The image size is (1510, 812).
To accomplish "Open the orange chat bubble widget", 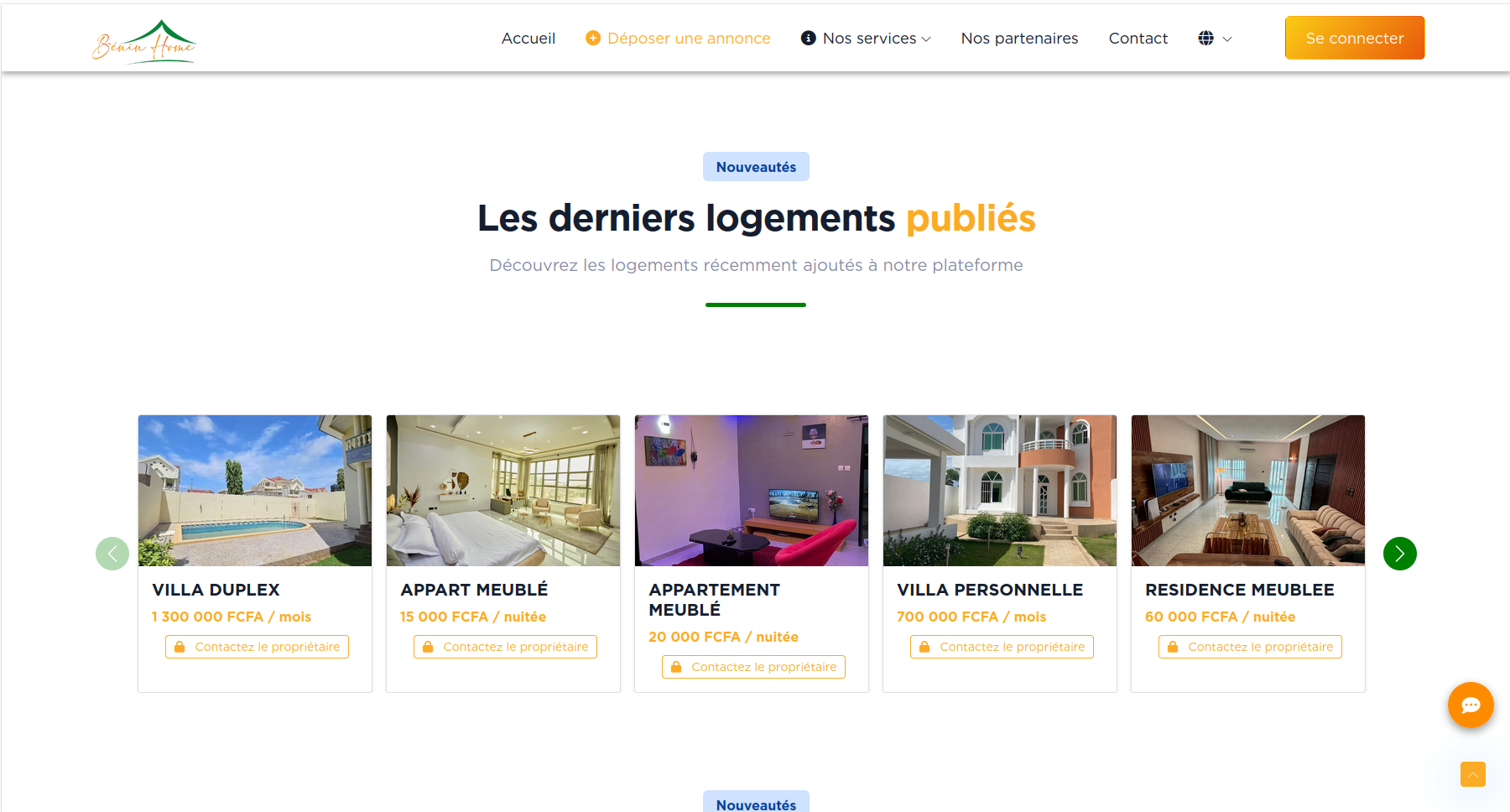I will coord(1471,705).
